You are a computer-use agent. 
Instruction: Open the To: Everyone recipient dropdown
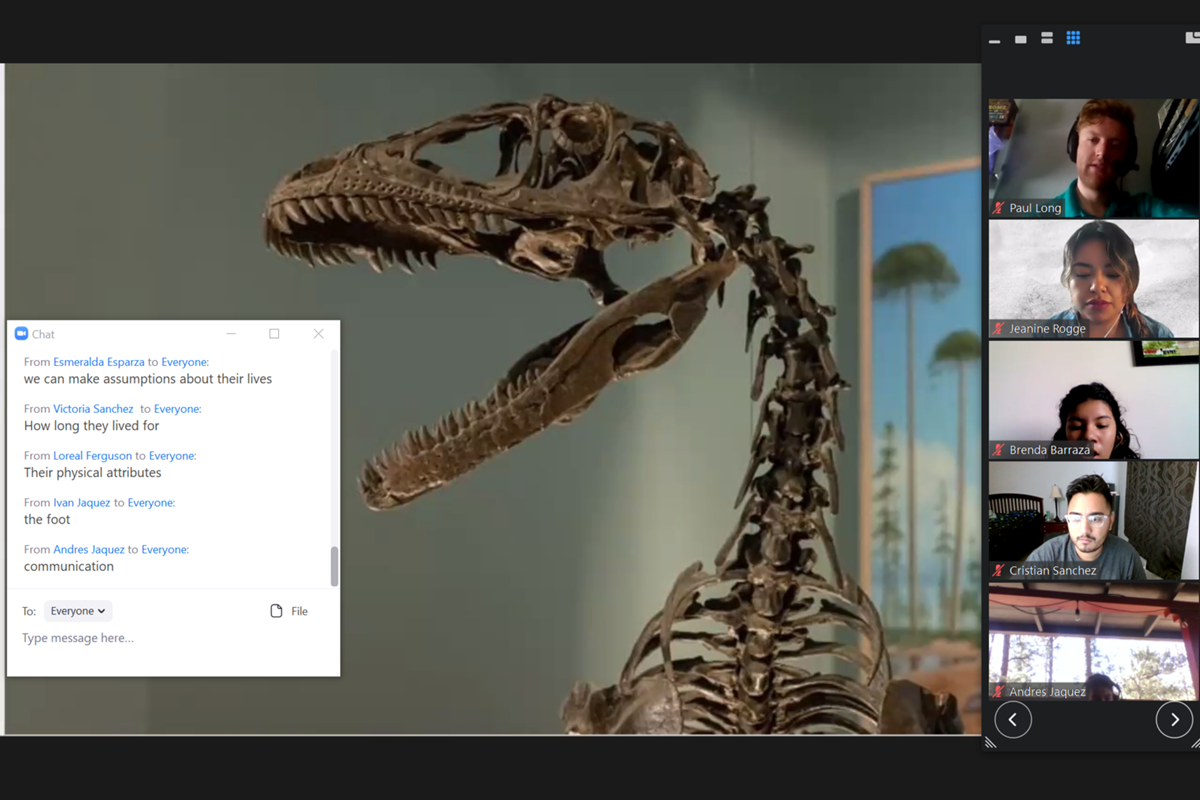(78, 611)
